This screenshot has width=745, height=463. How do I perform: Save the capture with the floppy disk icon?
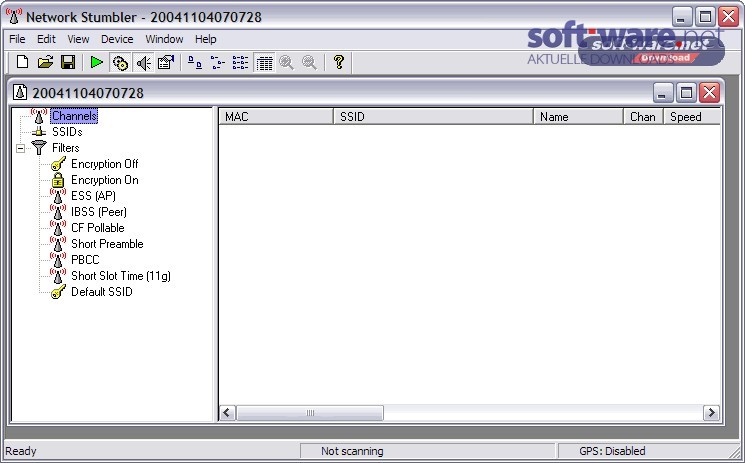(68, 62)
